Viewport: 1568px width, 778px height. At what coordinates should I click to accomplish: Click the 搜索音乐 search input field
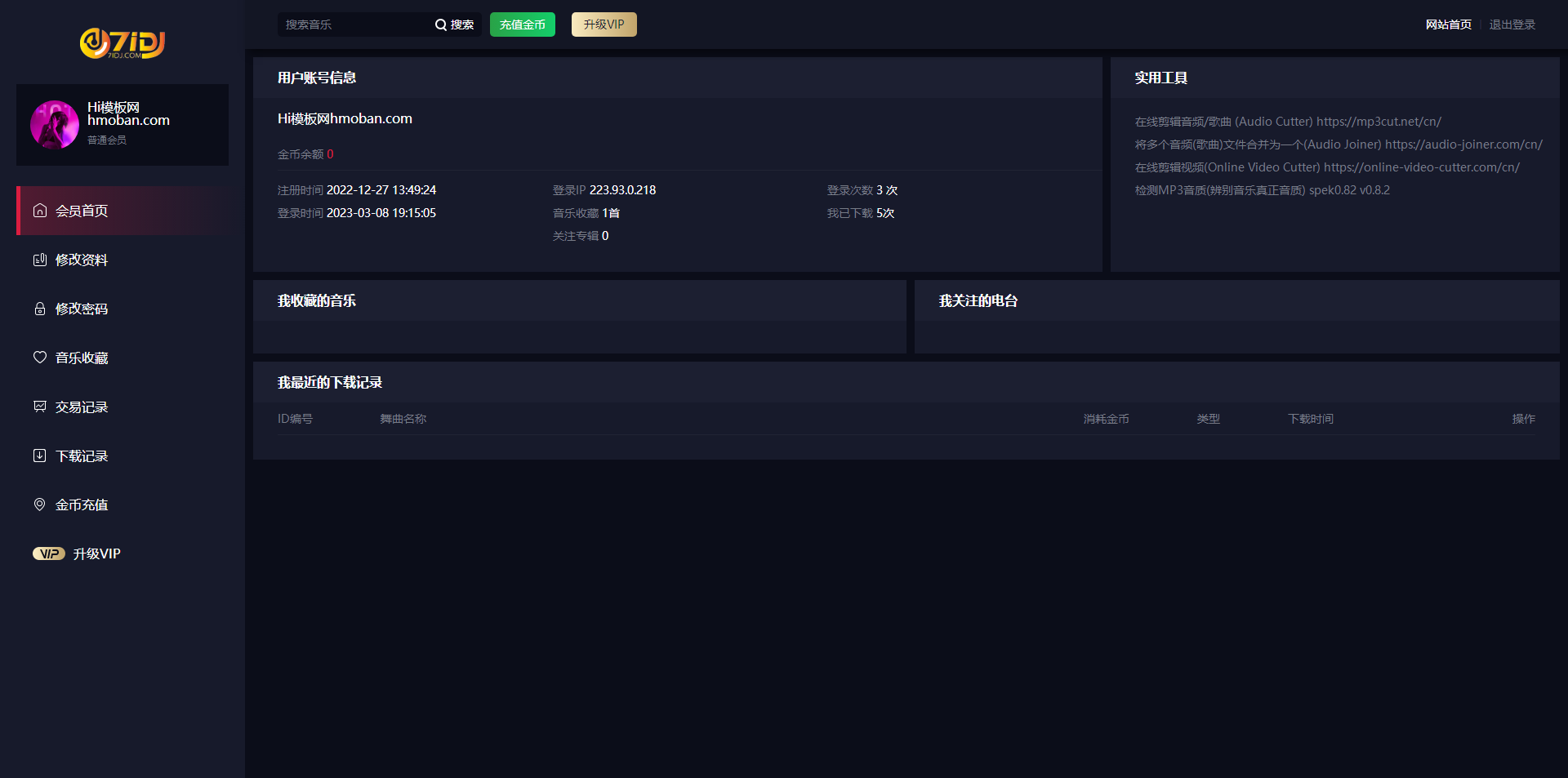[353, 24]
